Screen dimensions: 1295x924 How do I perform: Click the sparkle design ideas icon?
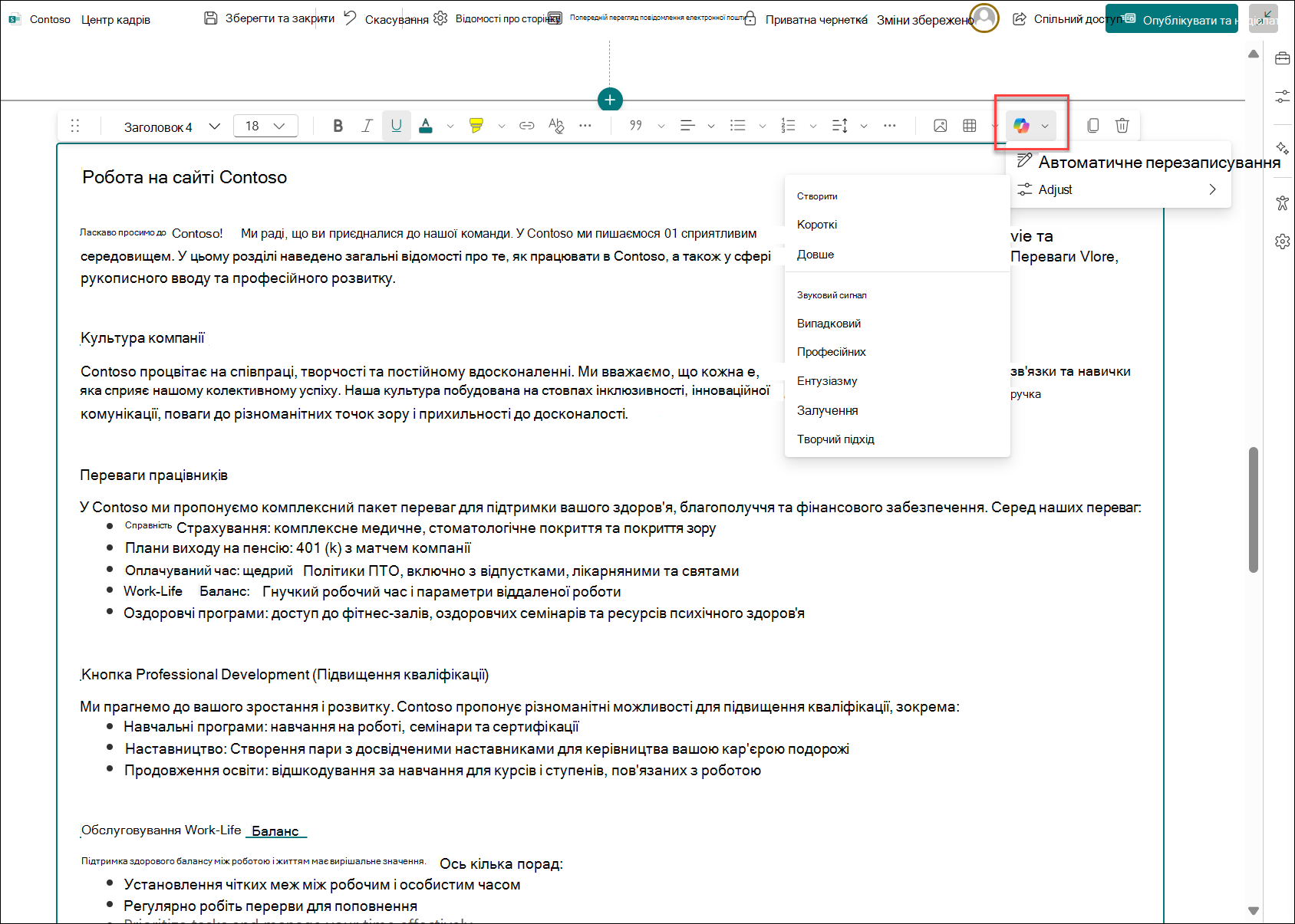click(x=1282, y=148)
